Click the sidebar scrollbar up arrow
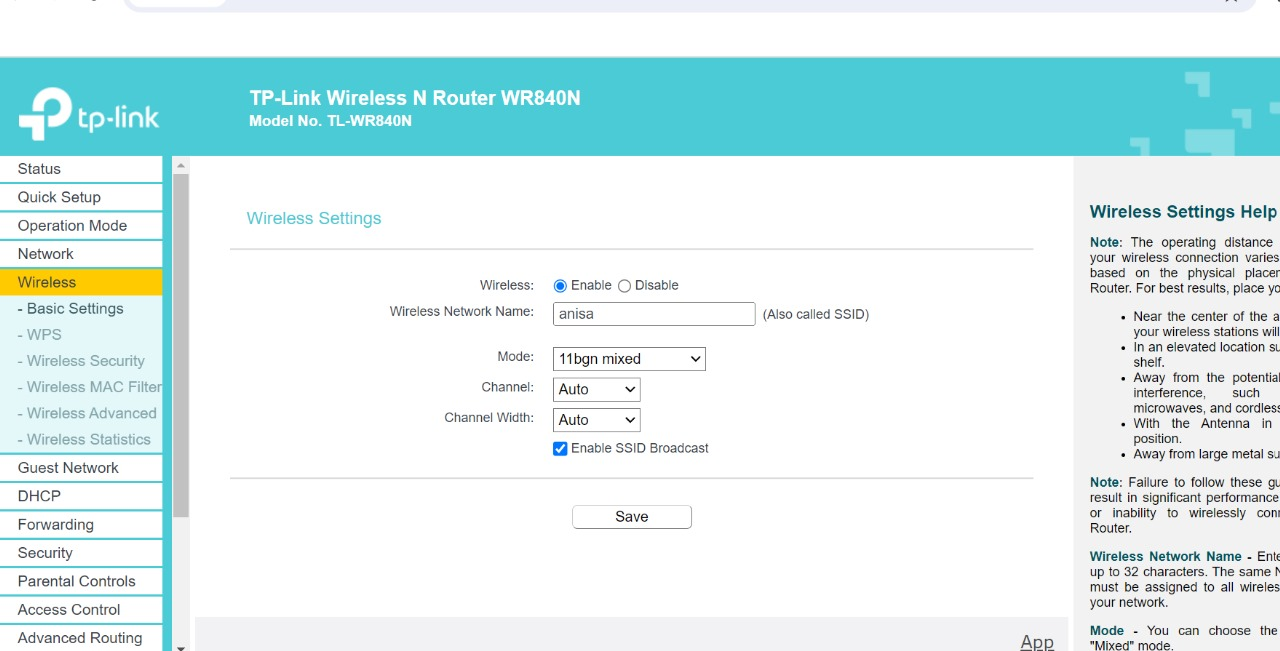The width and height of the screenshot is (1280, 651). [x=181, y=165]
